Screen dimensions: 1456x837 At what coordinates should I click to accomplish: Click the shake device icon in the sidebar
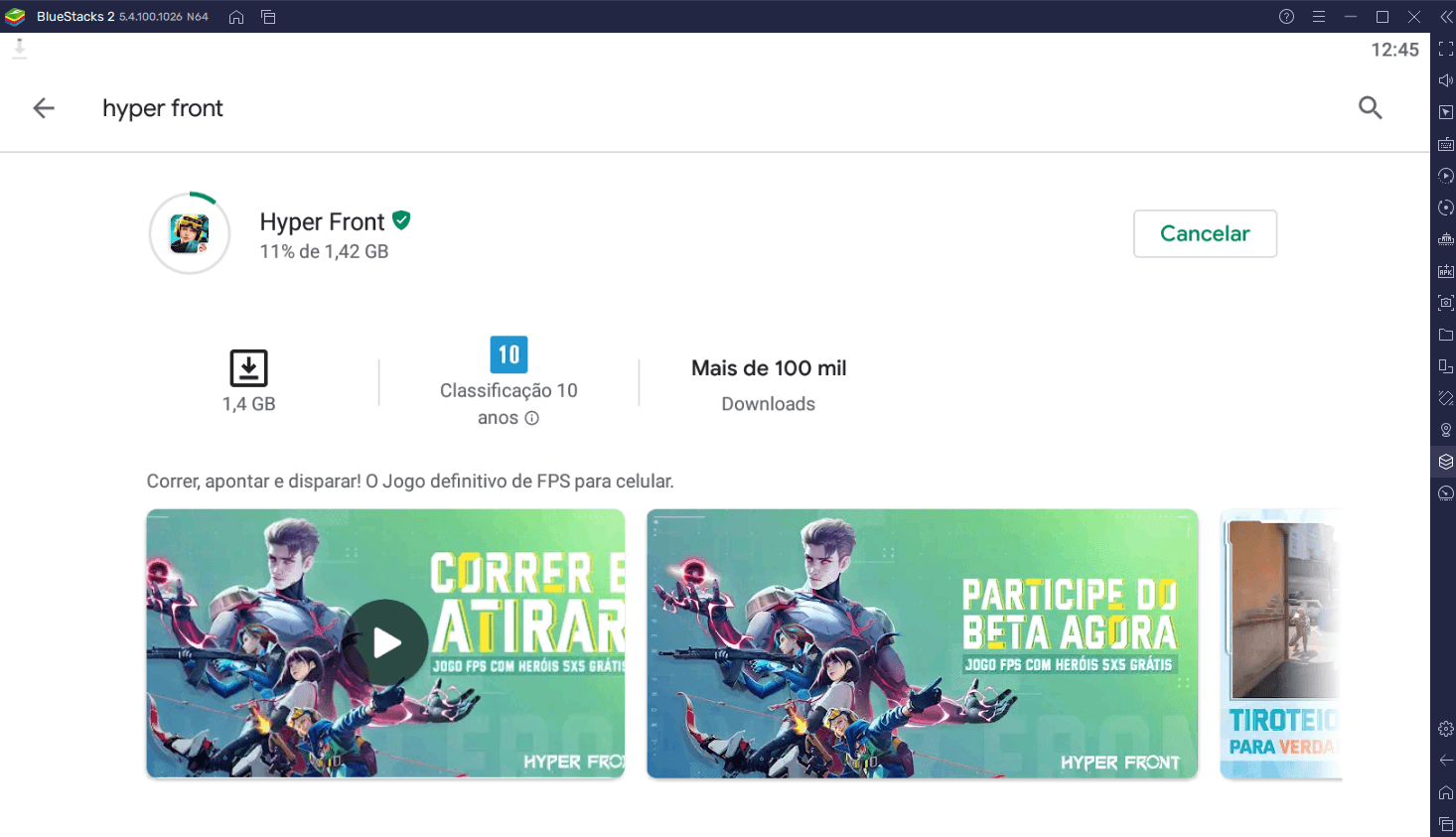[1446, 398]
